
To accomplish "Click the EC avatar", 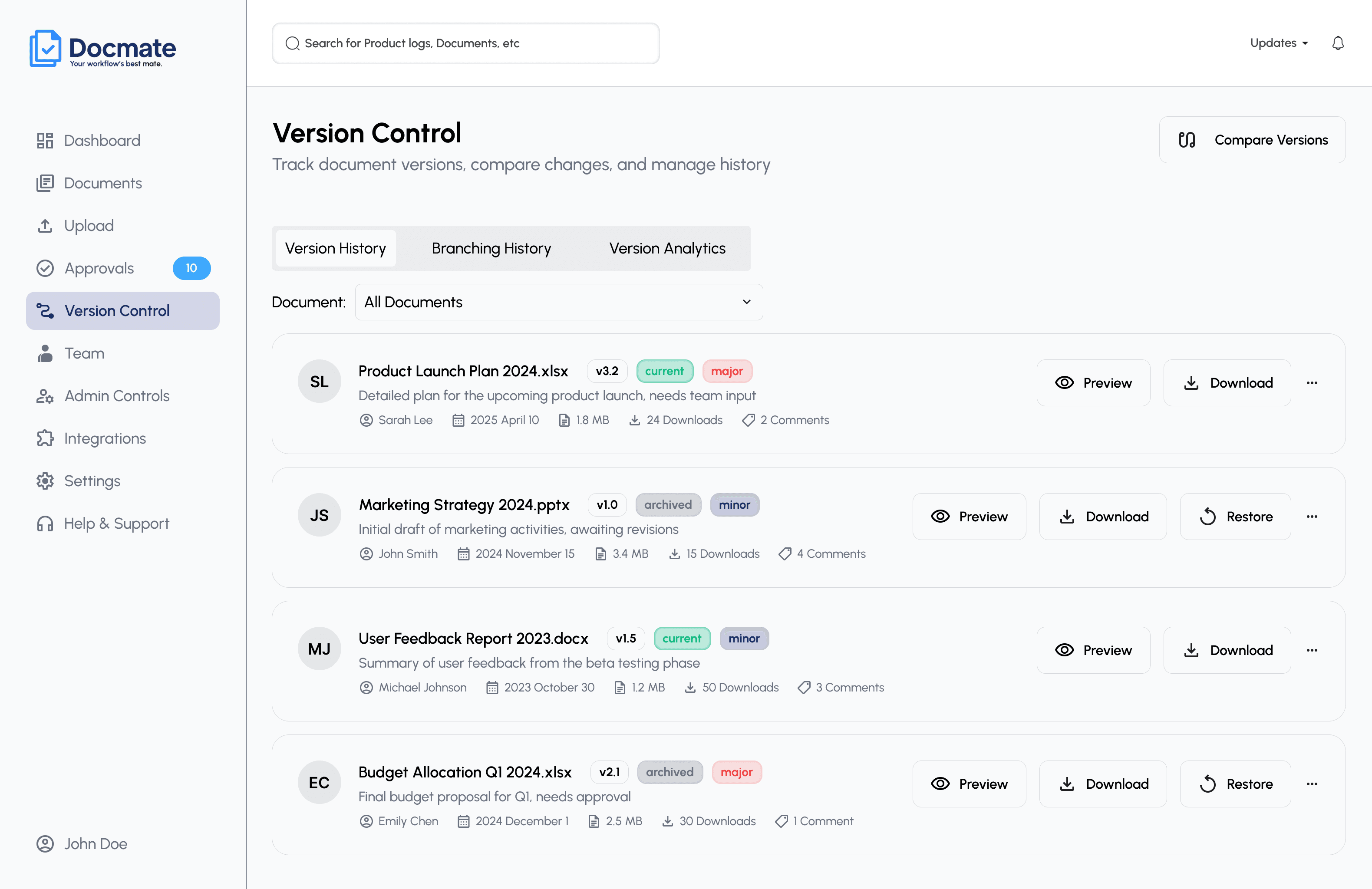I will click(x=320, y=783).
